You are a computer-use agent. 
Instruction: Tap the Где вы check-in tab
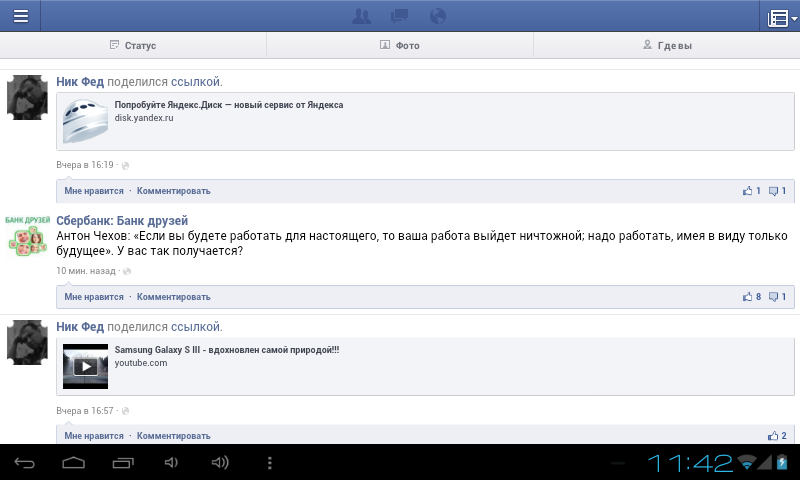tap(666, 45)
